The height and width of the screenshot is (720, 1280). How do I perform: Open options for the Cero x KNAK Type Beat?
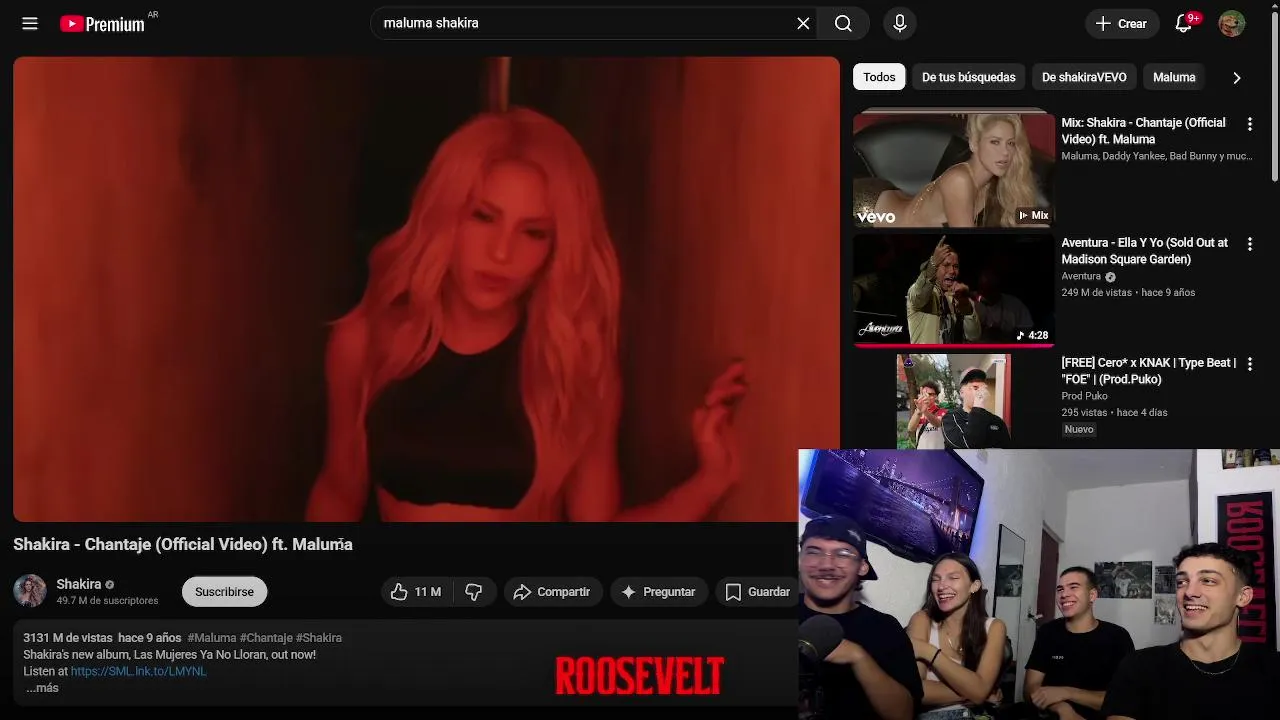point(1249,364)
